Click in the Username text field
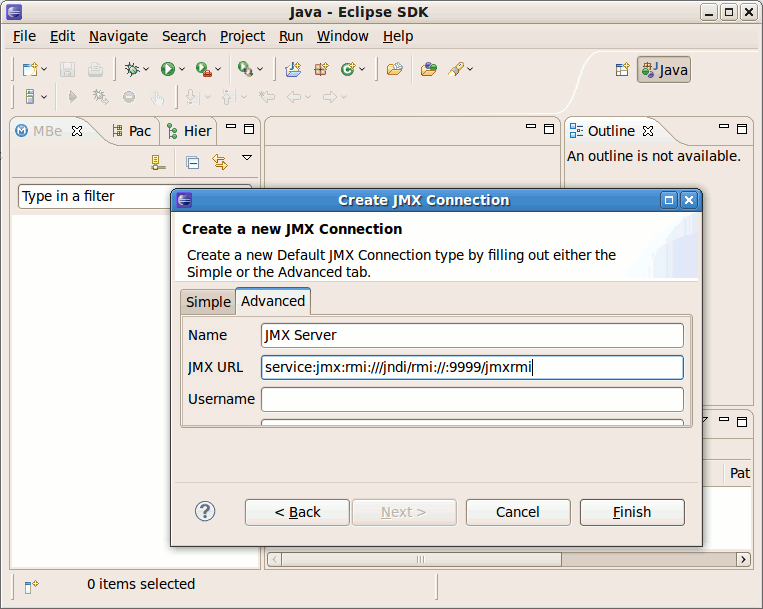The height and width of the screenshot is (609, 763). click(x=472, y=399)
